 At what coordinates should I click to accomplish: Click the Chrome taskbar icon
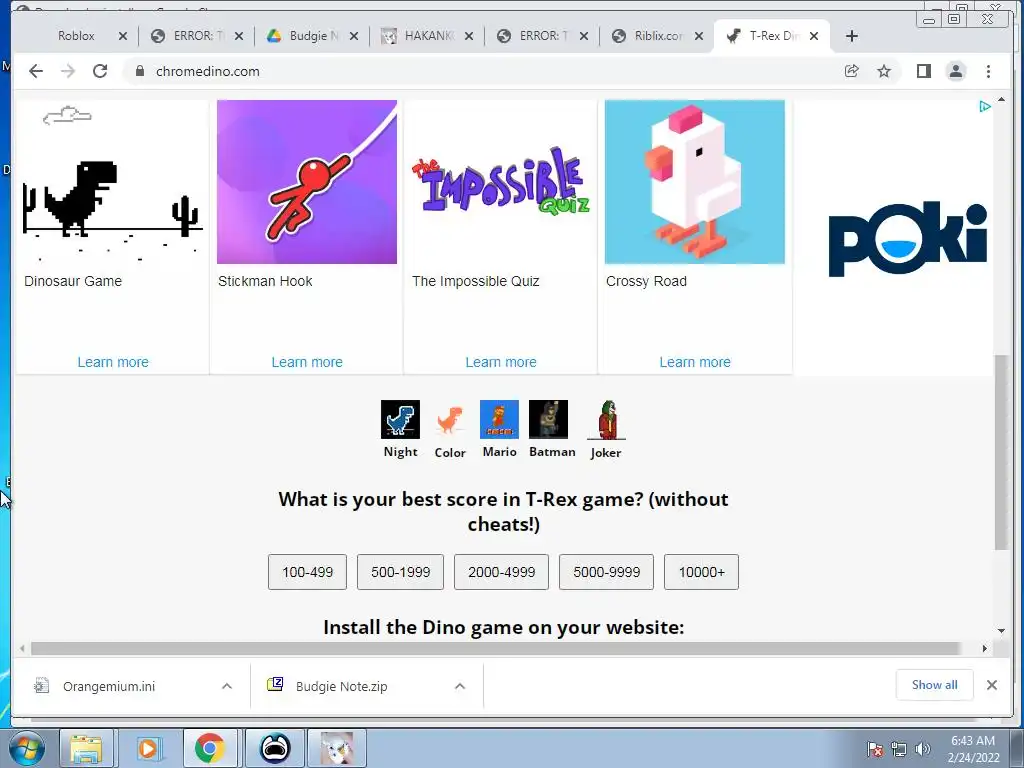210,748
